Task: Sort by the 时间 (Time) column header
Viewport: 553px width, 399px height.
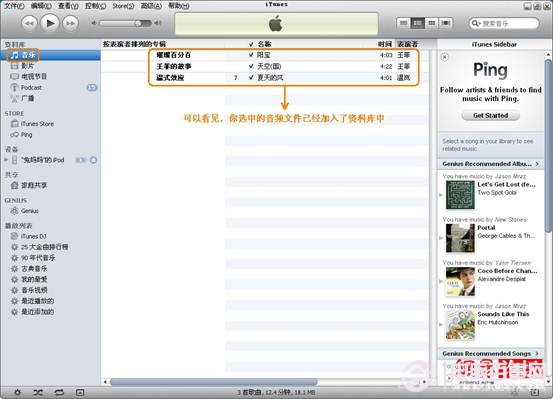Action: point(385,44)
